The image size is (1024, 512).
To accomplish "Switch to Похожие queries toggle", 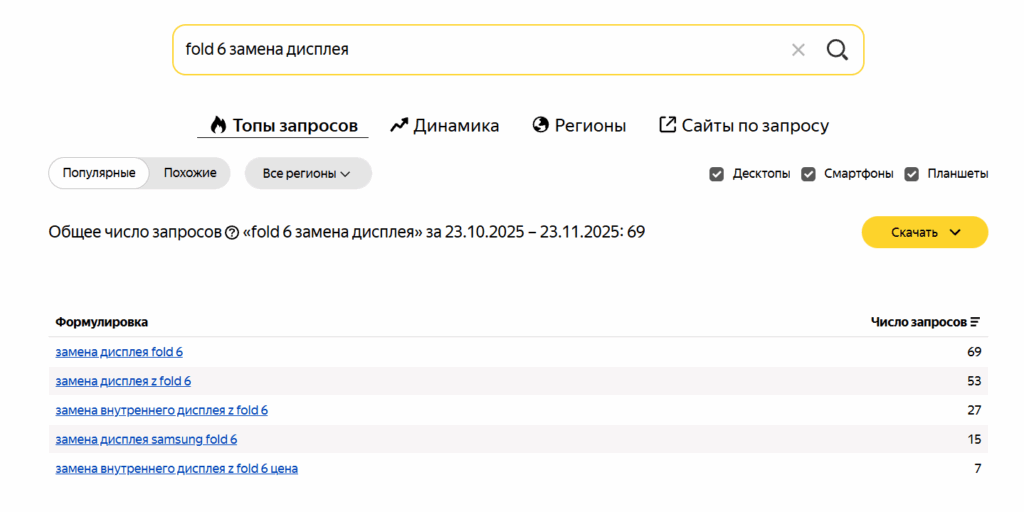I will pos(190,173).
